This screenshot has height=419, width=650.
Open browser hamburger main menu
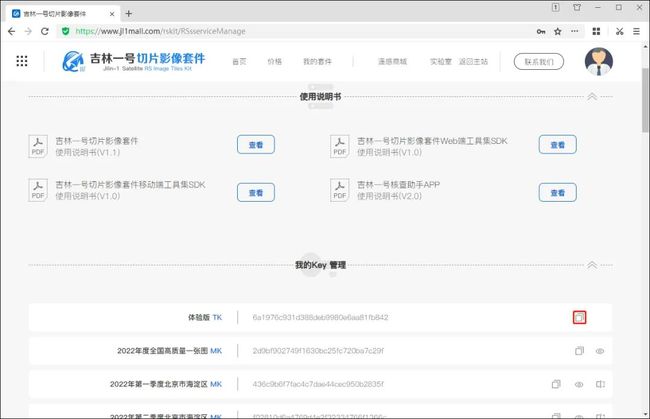pos(636,31)
